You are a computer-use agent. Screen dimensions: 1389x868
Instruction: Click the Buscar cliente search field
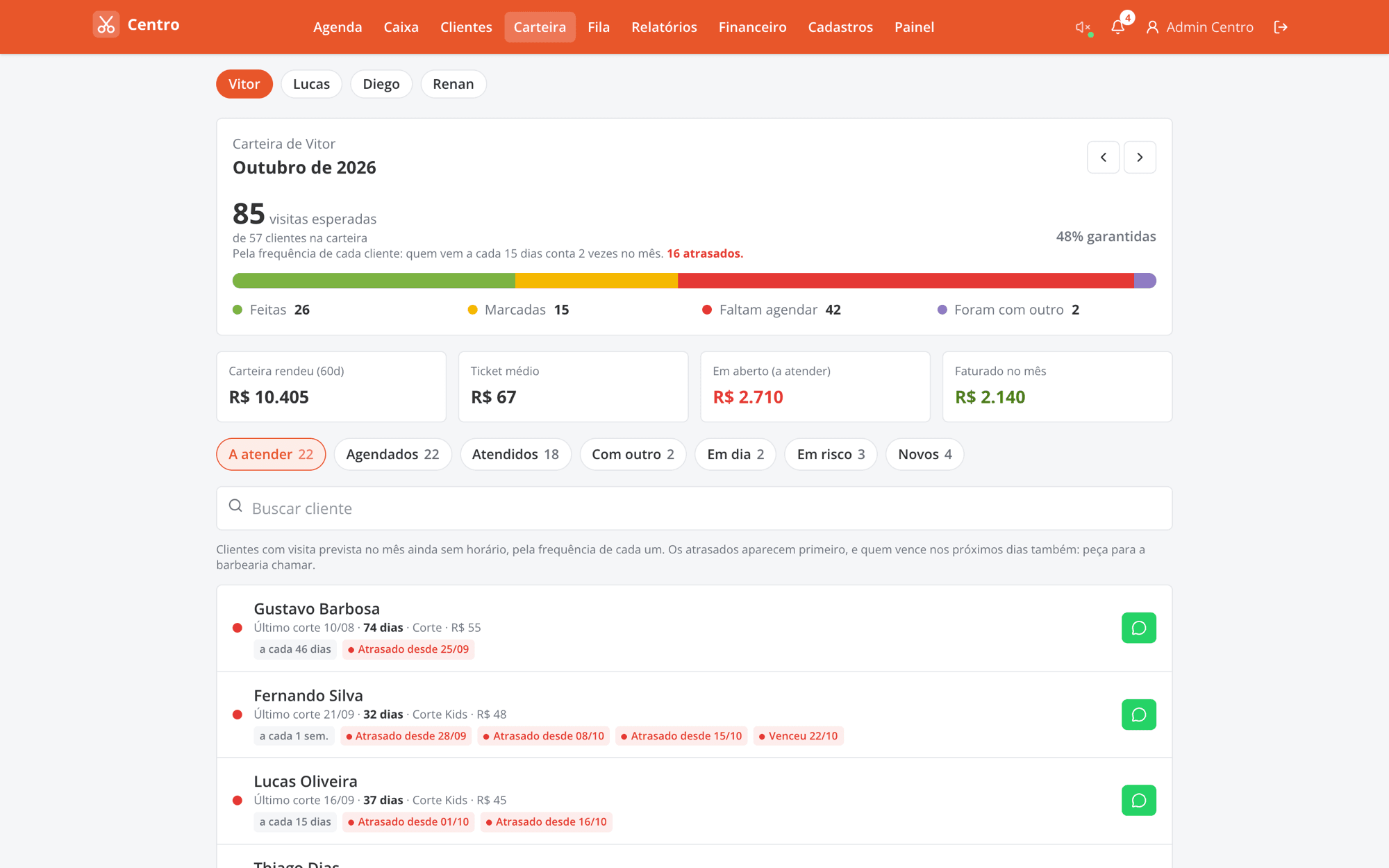tap(694, 508)
